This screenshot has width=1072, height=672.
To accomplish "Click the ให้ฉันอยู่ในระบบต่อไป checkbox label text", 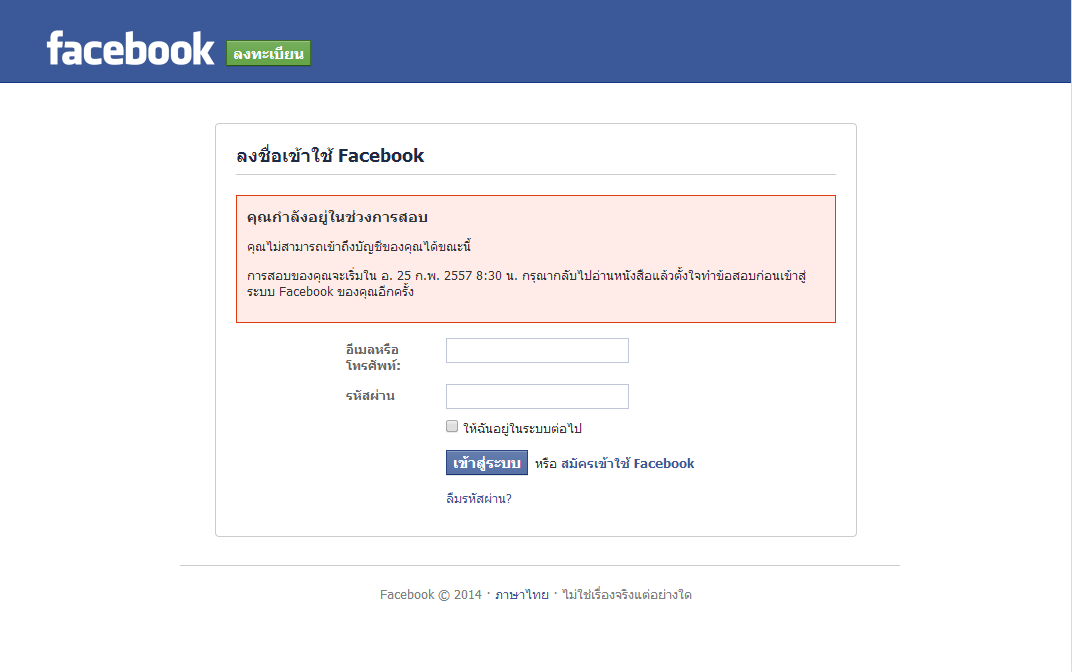I will pyautogui.click(x=522, y=428).
